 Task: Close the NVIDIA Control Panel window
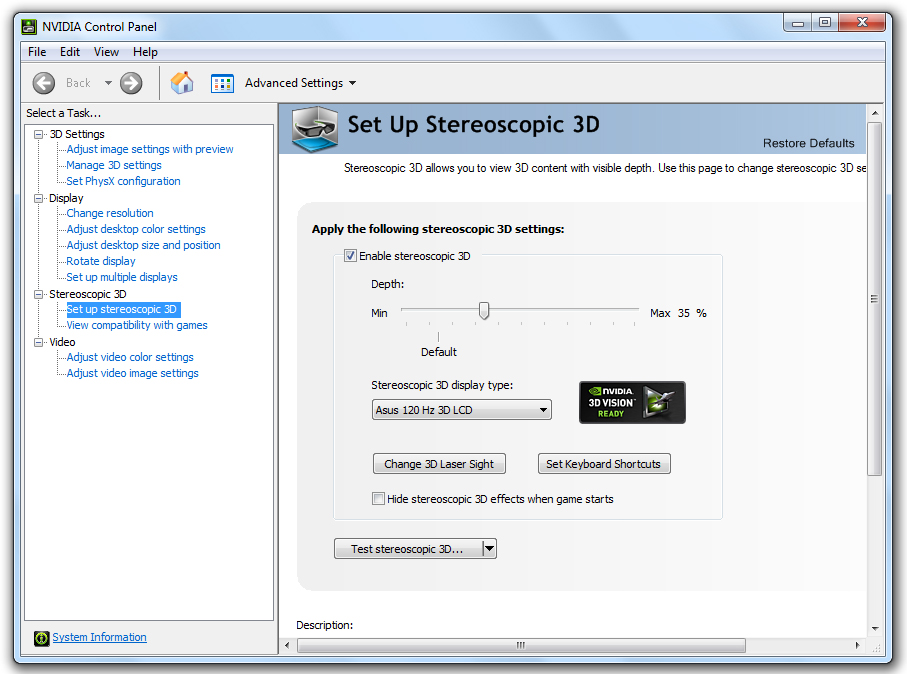(x=862, y=23)
